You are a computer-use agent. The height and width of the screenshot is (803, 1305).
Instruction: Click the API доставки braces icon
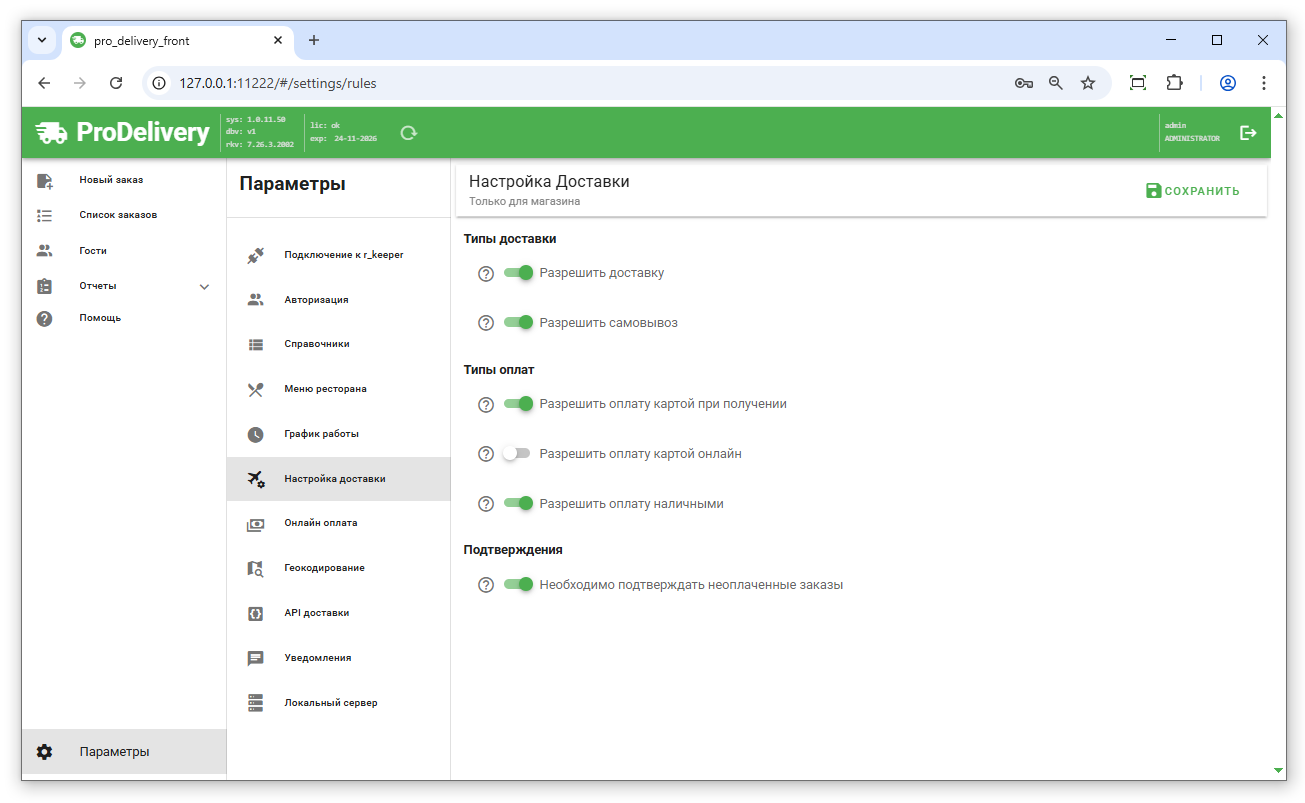pyautogui.click(x=255, y=613)
